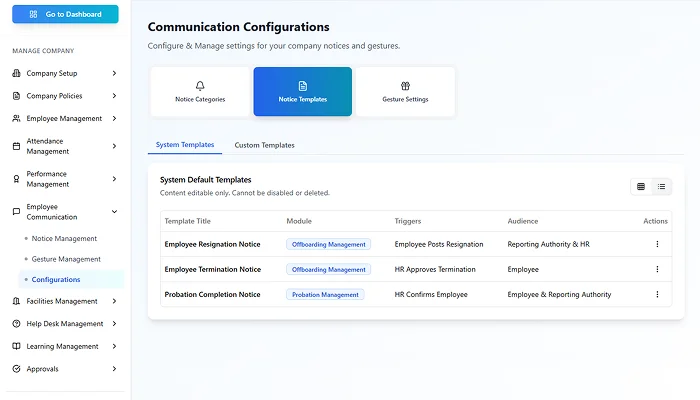Click the Company Setup building icon
Viewport: 700px width, 400px height.
[16, 73]
